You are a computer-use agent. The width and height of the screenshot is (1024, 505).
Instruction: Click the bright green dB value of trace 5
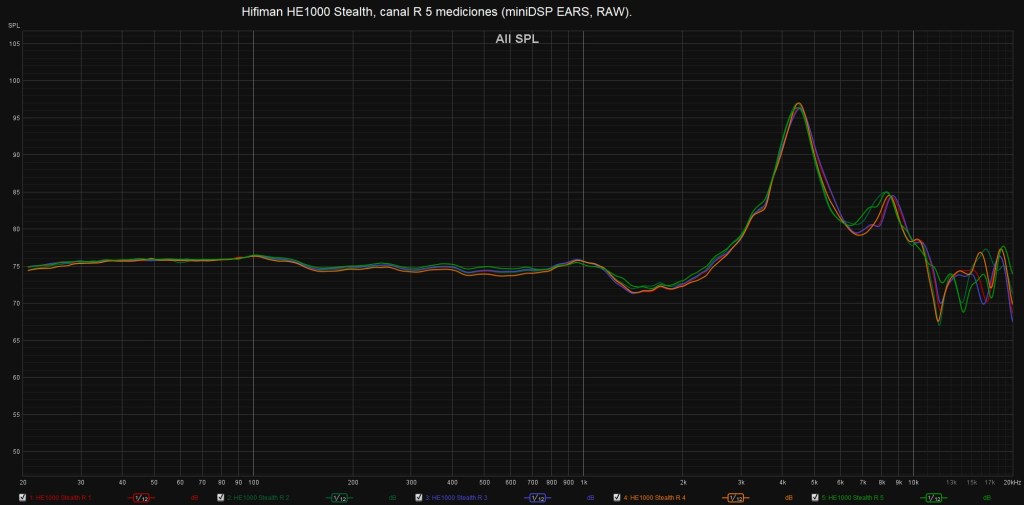pos(986,497)
